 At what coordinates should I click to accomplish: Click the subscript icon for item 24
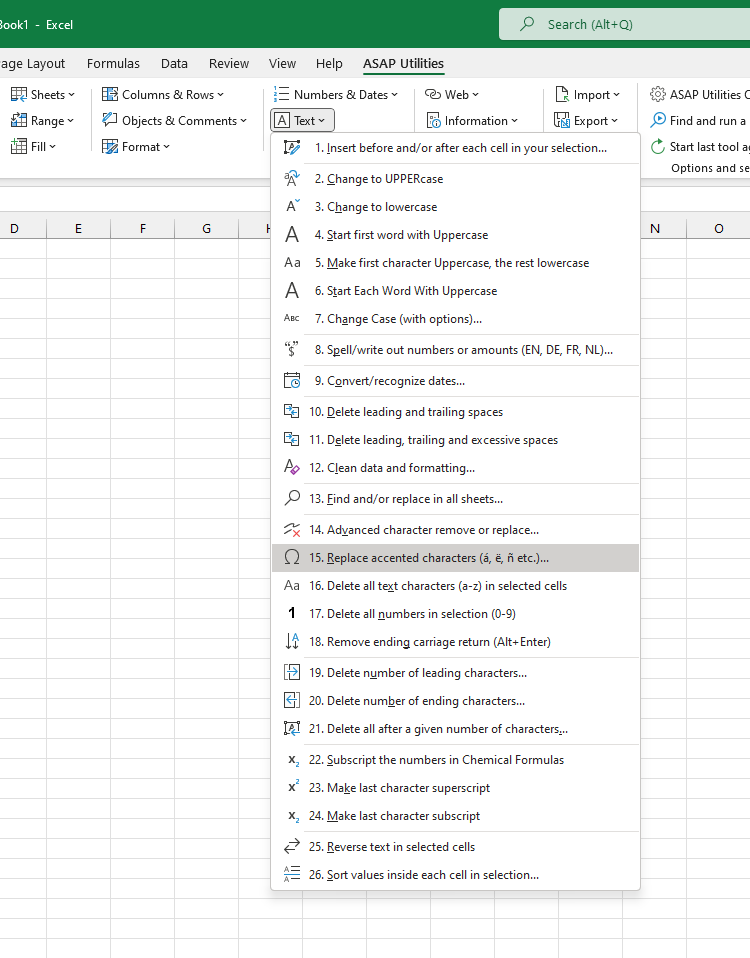pyautogui.click(x=293, y=817)
